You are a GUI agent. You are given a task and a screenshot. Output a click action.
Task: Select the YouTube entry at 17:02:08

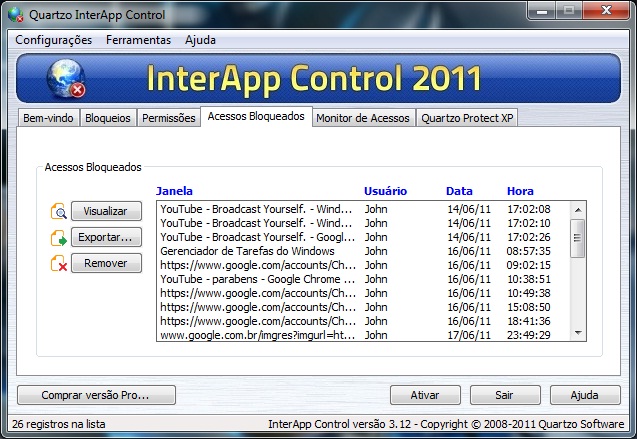(363, 209)
